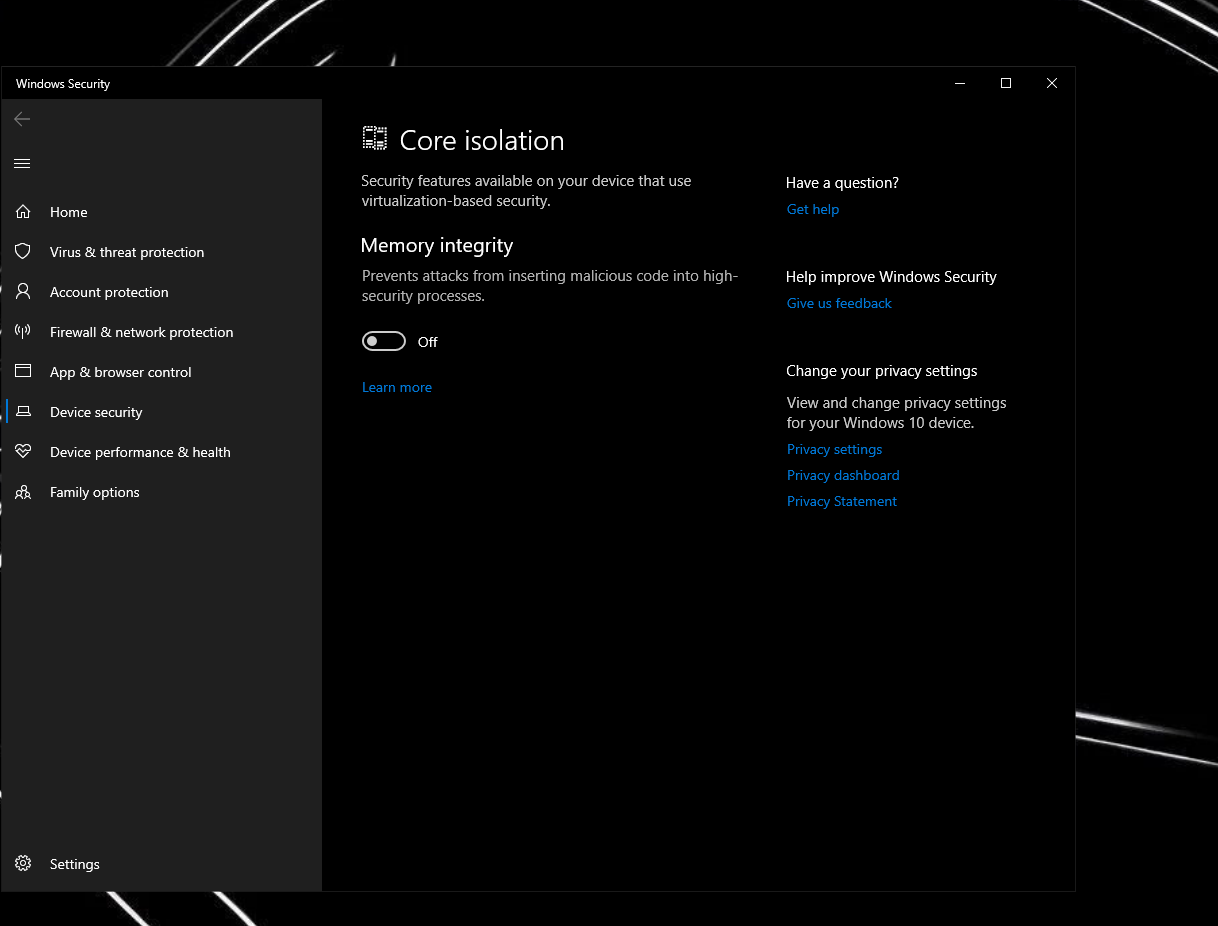
Task: Open Virus & threat protection page
Action: point(162,252)
